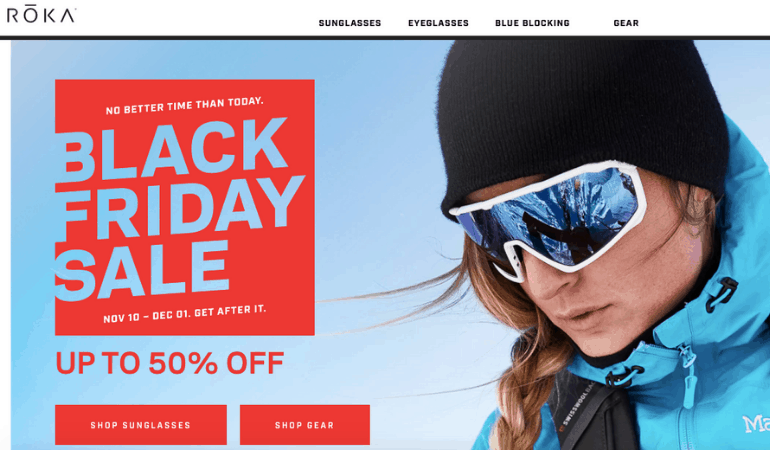Click the ROKA logo
This screenshot has height=450, width=770.
[x=41, y=15]
